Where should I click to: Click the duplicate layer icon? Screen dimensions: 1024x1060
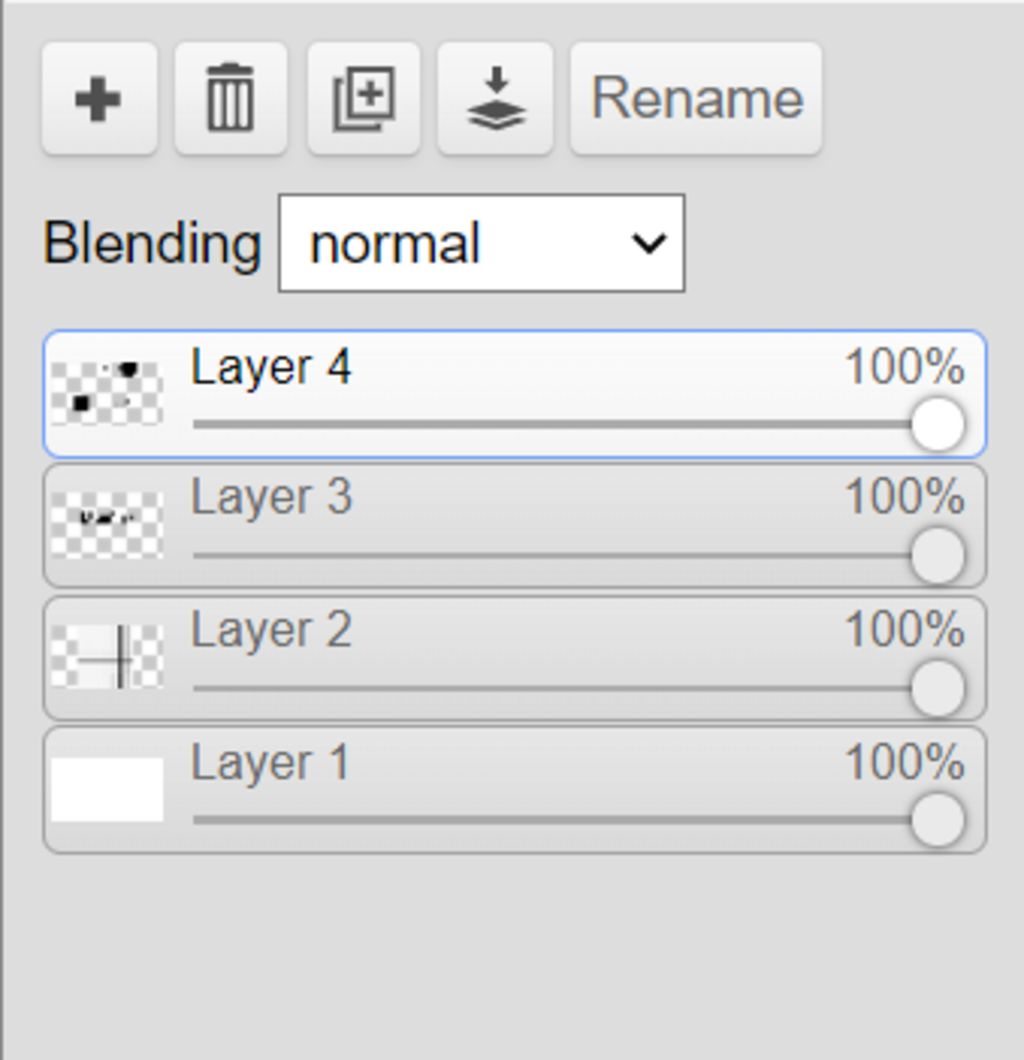click(363, 98)
